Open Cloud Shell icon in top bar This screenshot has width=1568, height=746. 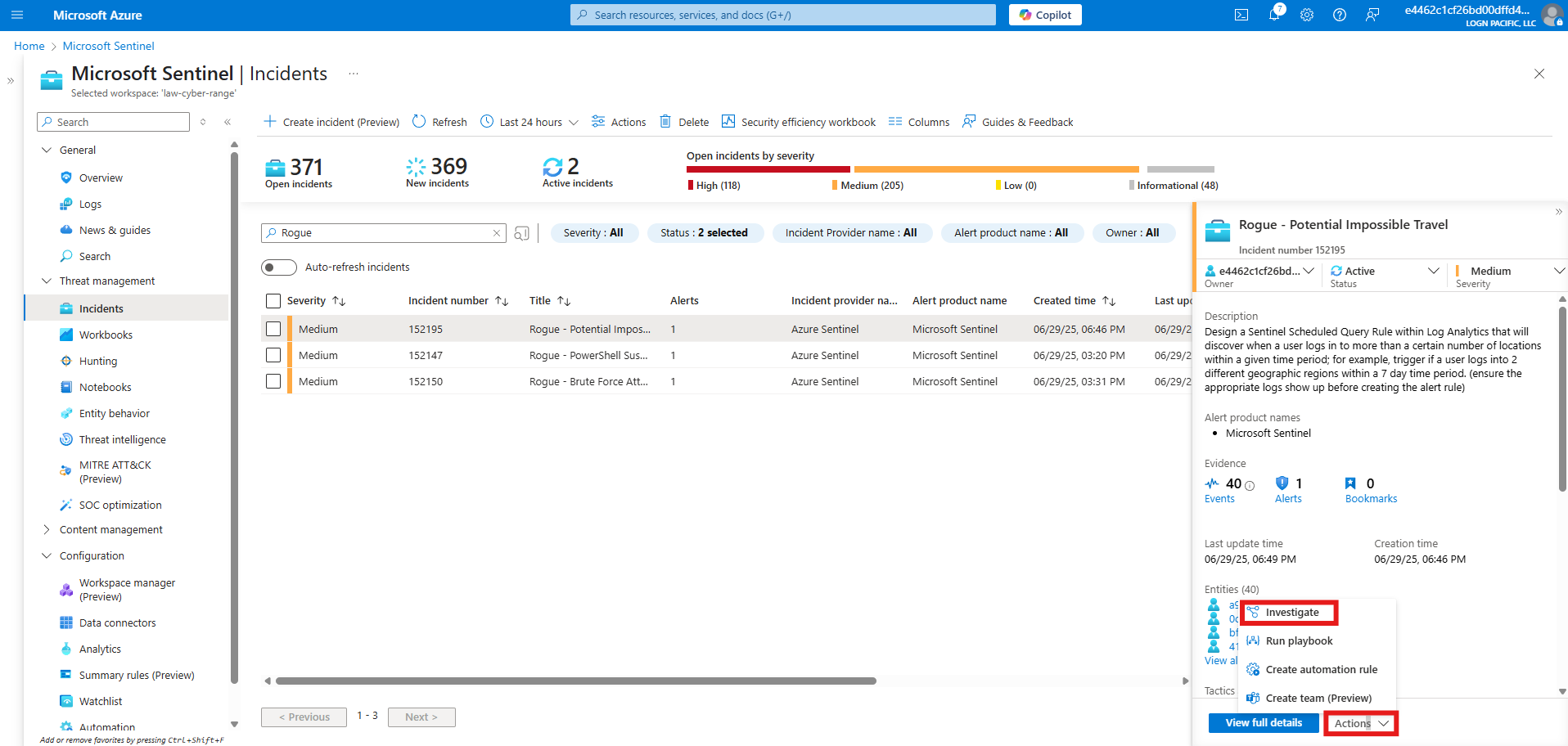(1241, 15)
